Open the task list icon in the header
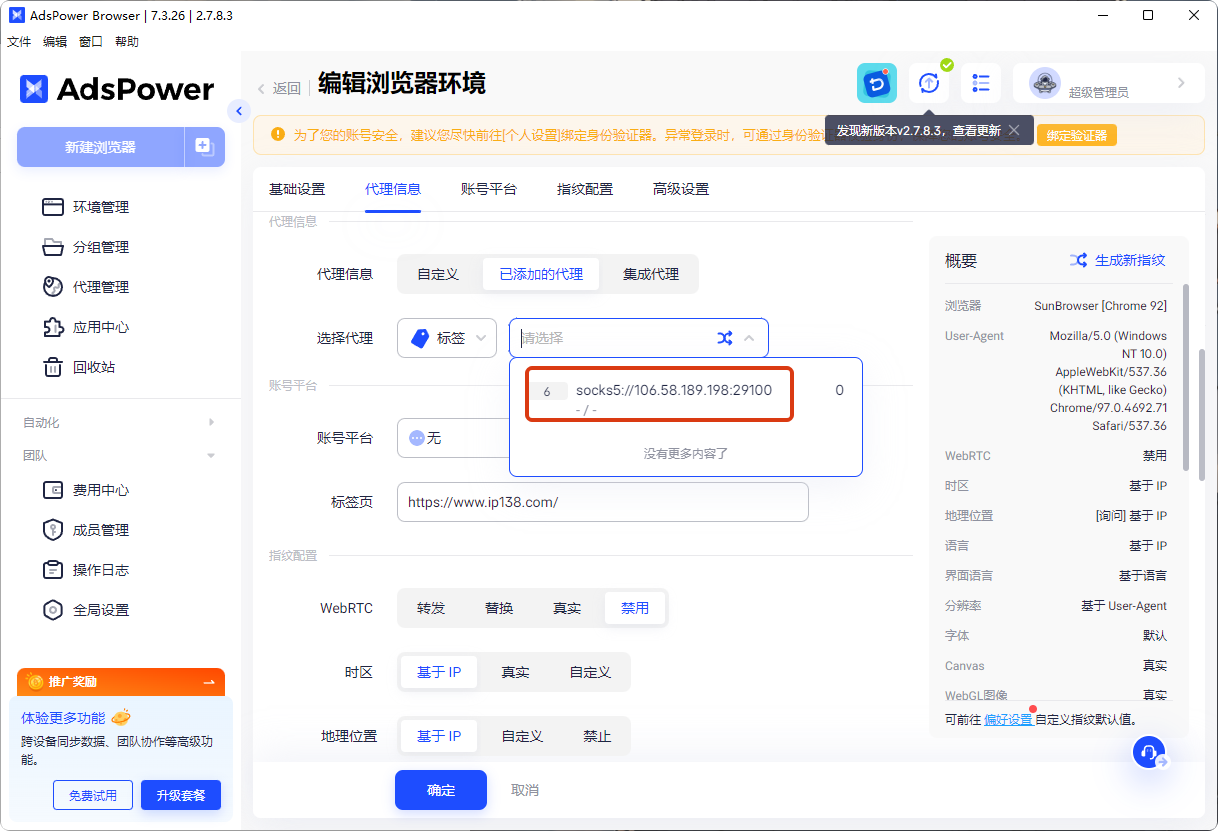Viewport: 1218px width, 831px height. [981, 83]
